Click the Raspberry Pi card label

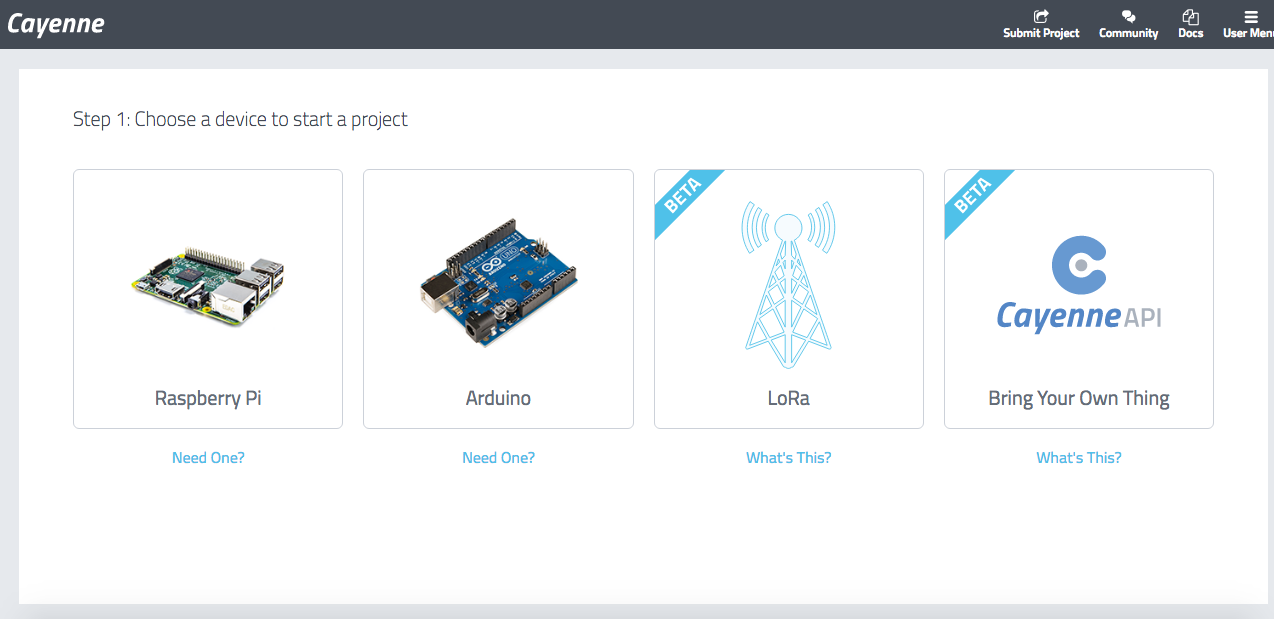(x=208, y=398)
